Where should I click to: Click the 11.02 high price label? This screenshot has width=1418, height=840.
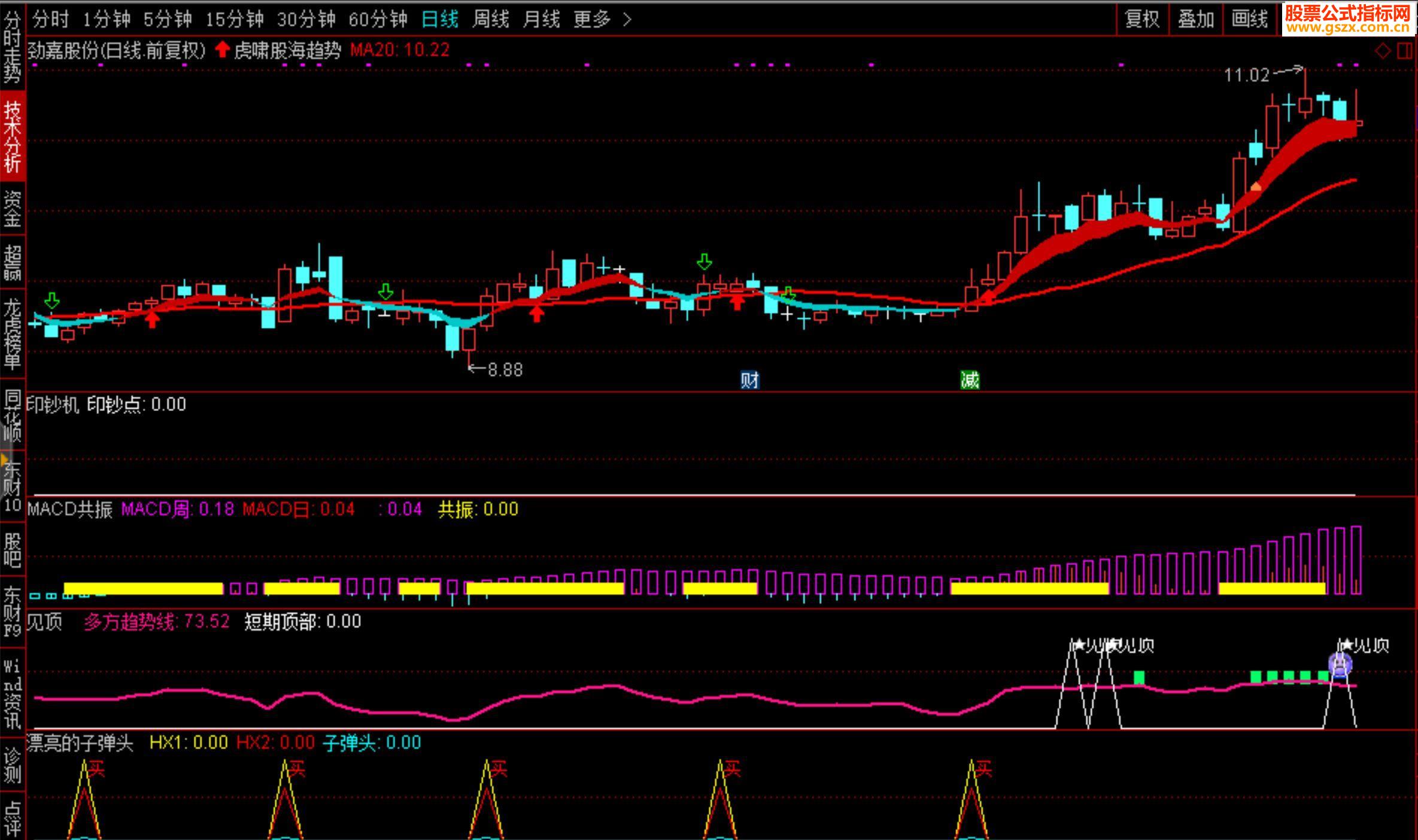pyautogui.click(x=1247, y=75)
